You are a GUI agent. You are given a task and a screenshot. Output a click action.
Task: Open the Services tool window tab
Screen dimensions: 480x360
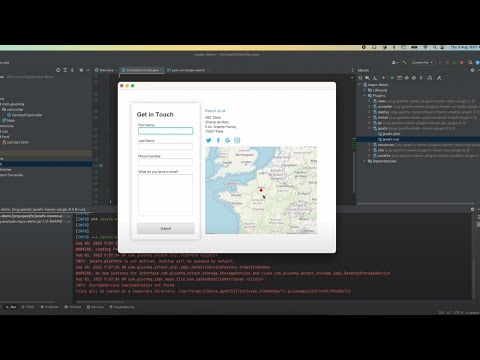click(95, 307)
